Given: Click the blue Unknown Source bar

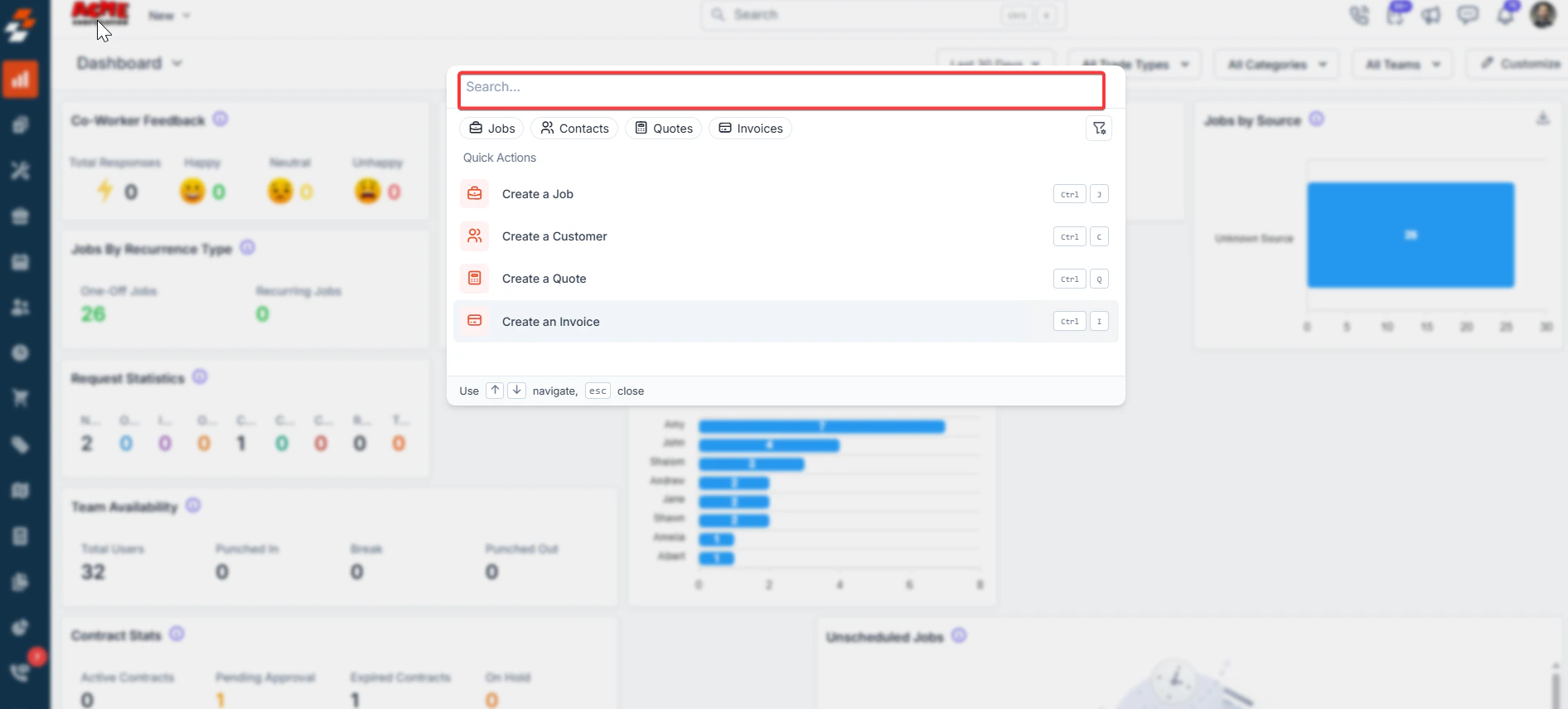Looking at the screenshot, I should point(1411,236).
